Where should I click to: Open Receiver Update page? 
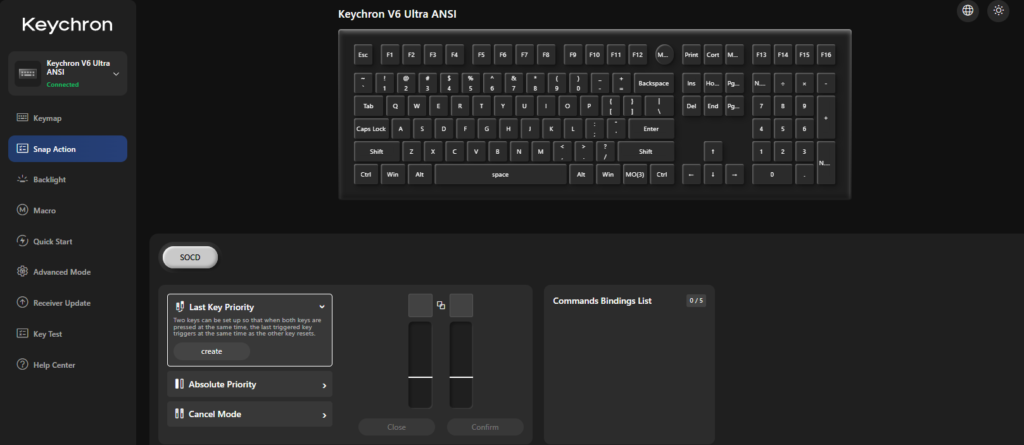(x=68, y=303)
